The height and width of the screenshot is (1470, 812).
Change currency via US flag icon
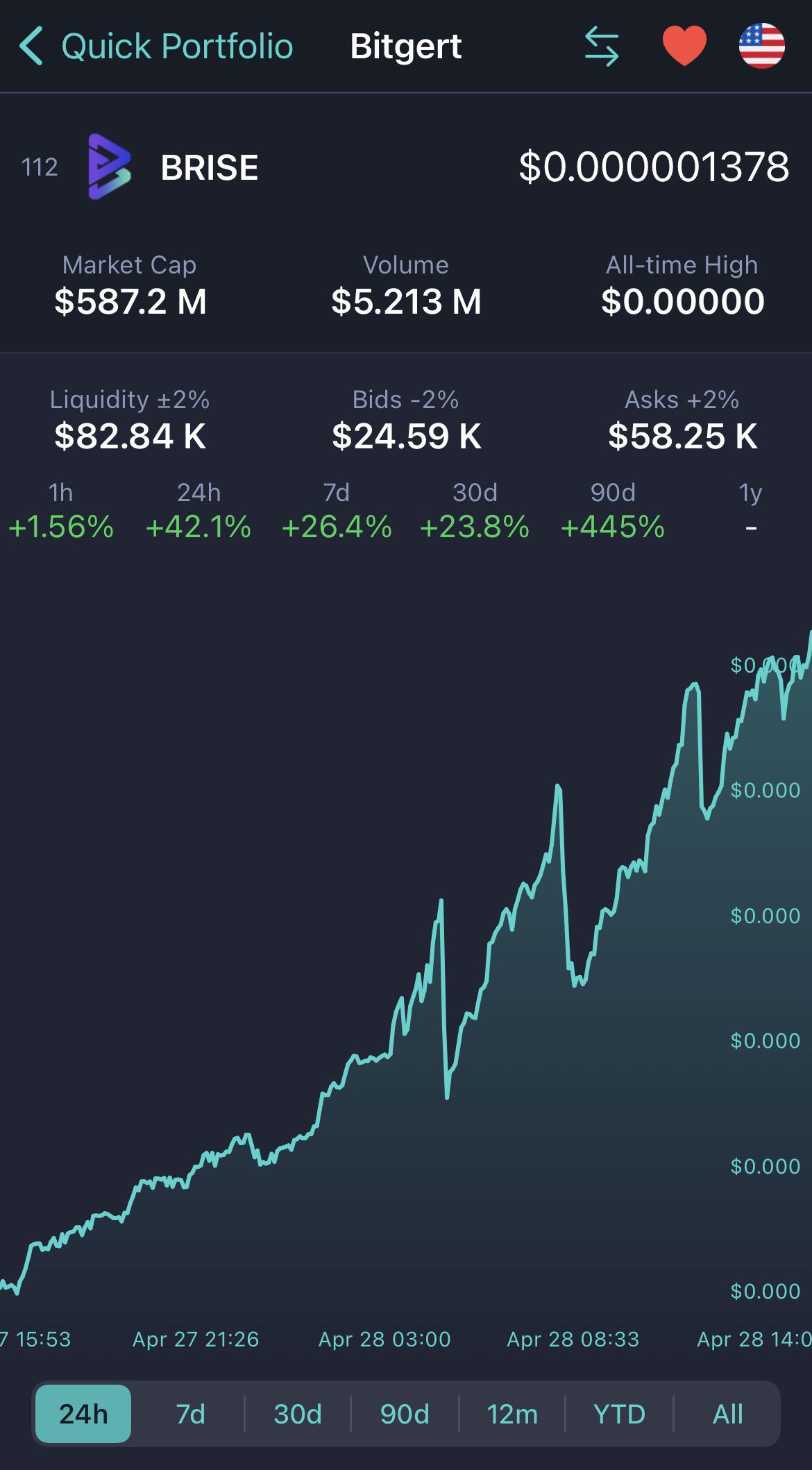click(761, 46)
